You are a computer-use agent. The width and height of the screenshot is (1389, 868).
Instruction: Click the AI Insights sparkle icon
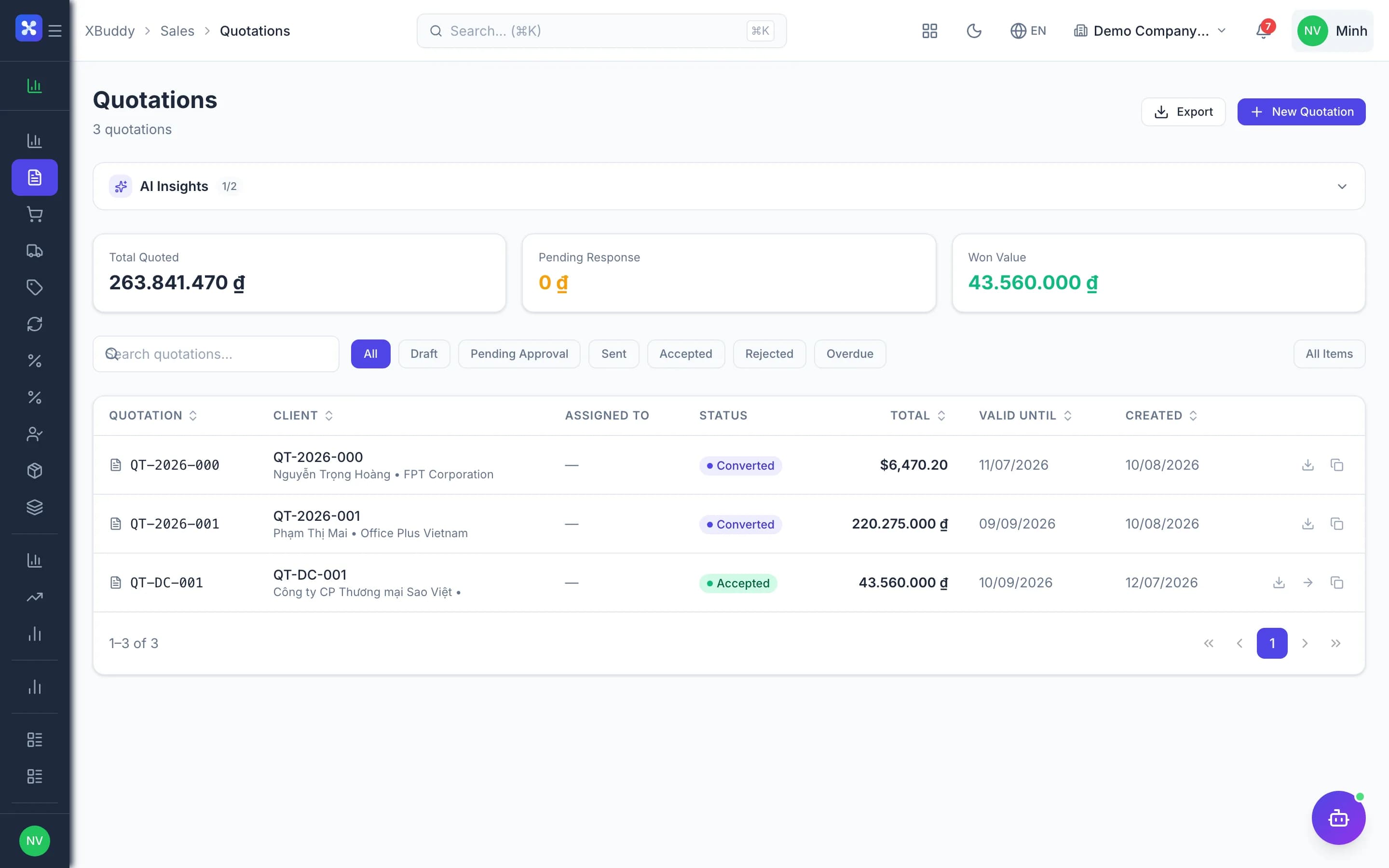point(121,187)
